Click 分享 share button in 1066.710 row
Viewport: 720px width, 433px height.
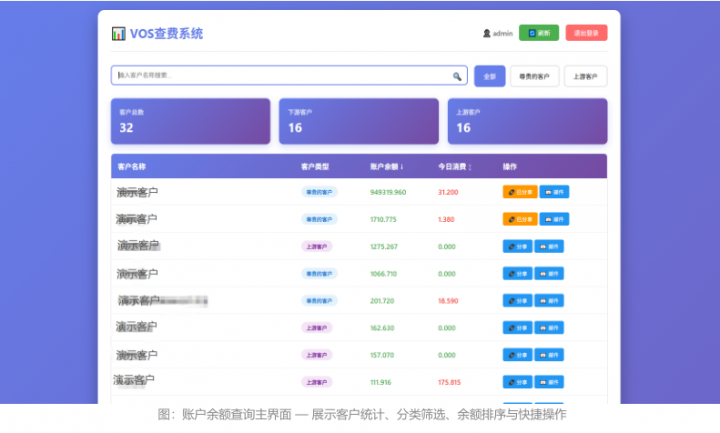click(x=518, y=274)
